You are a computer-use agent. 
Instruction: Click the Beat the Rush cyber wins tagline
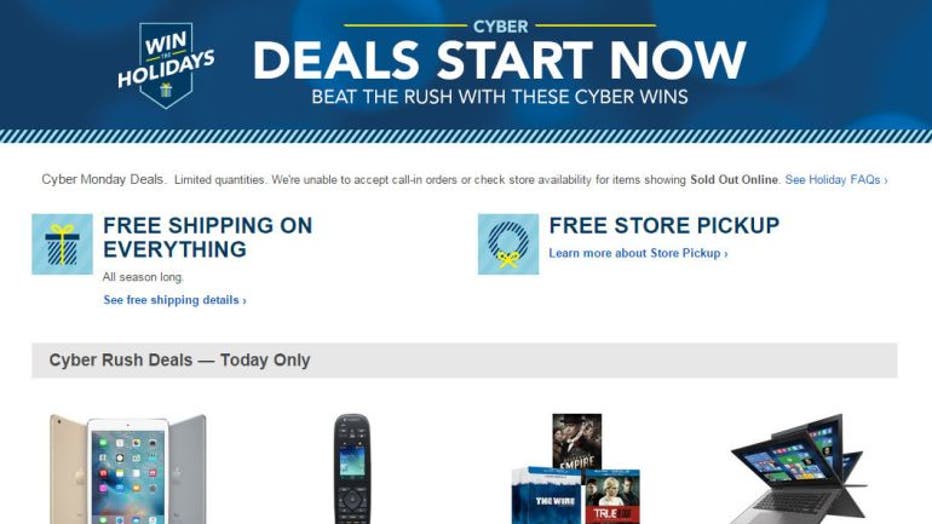pos(499,97)
